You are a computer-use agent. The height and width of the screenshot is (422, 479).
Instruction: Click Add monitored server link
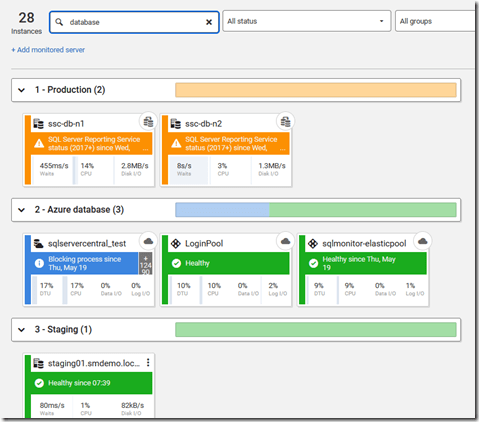click(x=48, y=50)
